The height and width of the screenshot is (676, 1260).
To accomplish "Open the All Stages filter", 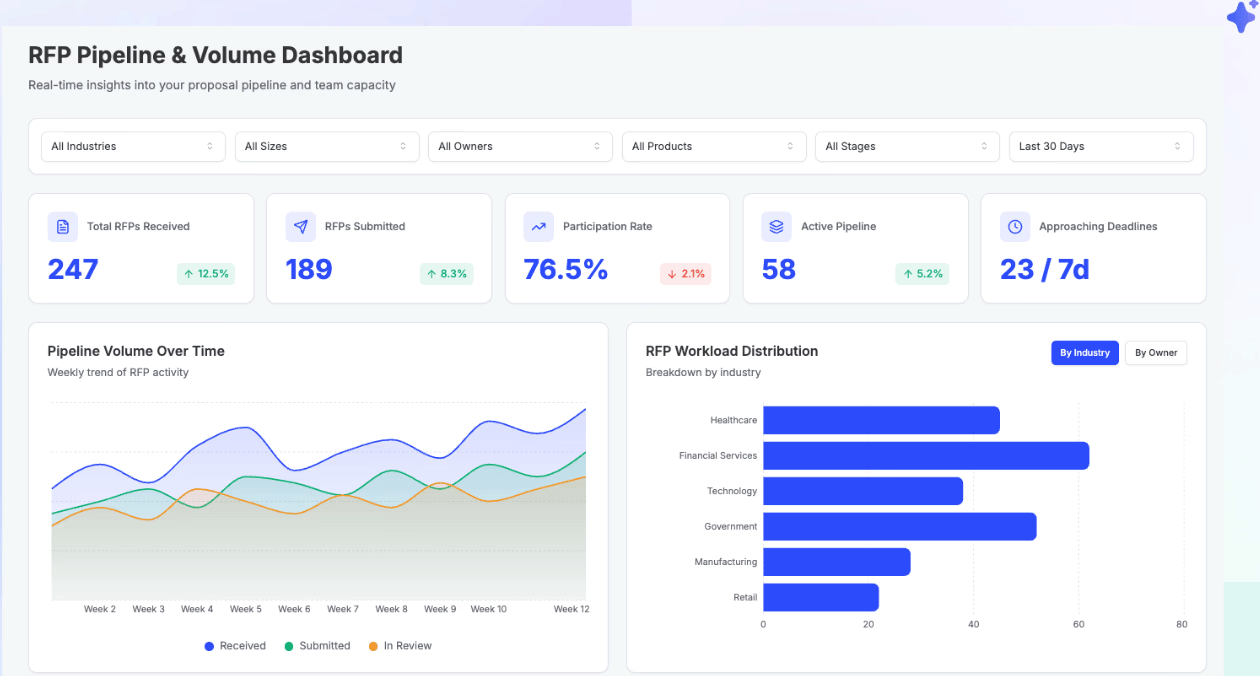I will pos(907,146).
